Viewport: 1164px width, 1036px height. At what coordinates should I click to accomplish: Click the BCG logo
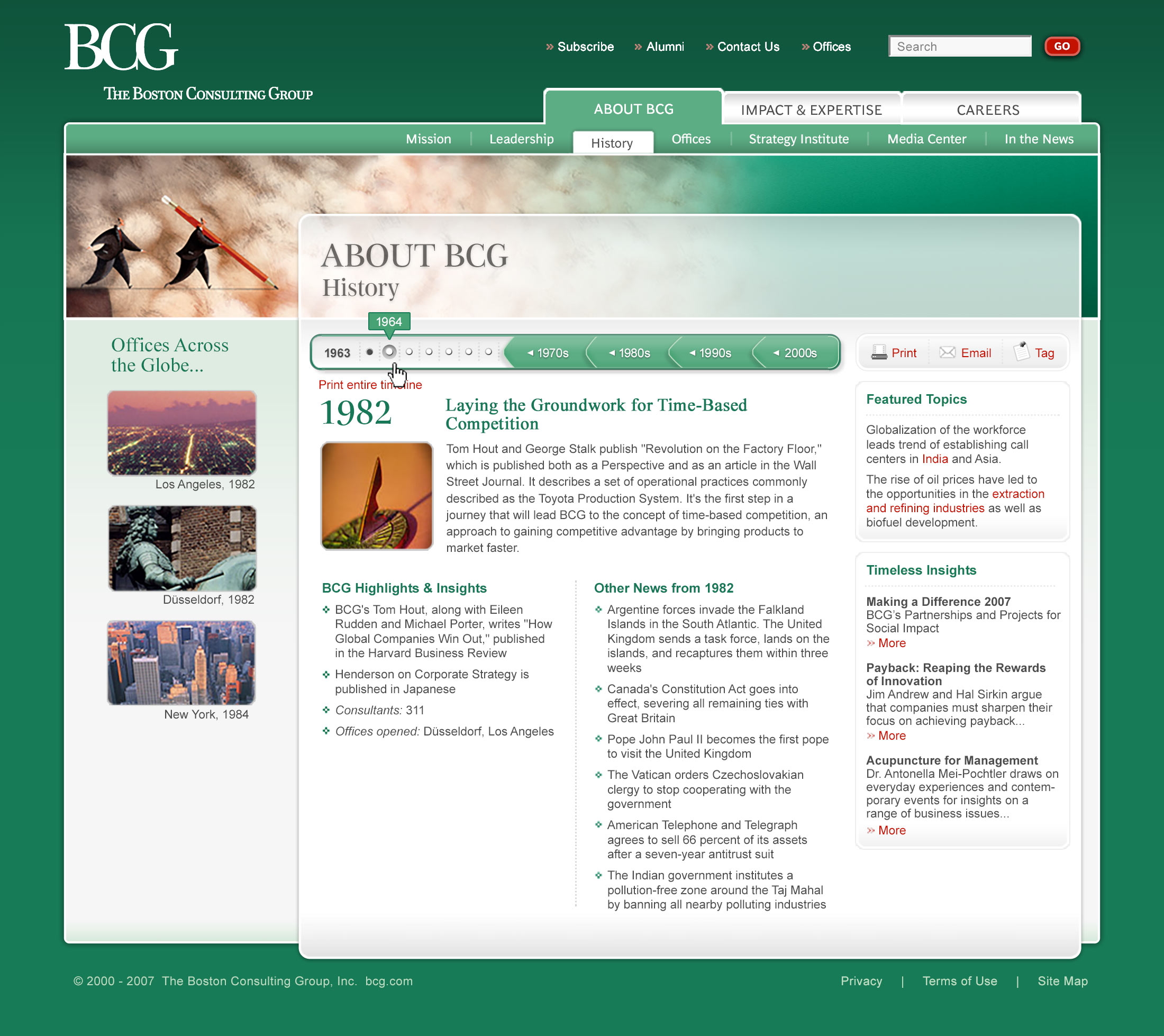[121, 47]
